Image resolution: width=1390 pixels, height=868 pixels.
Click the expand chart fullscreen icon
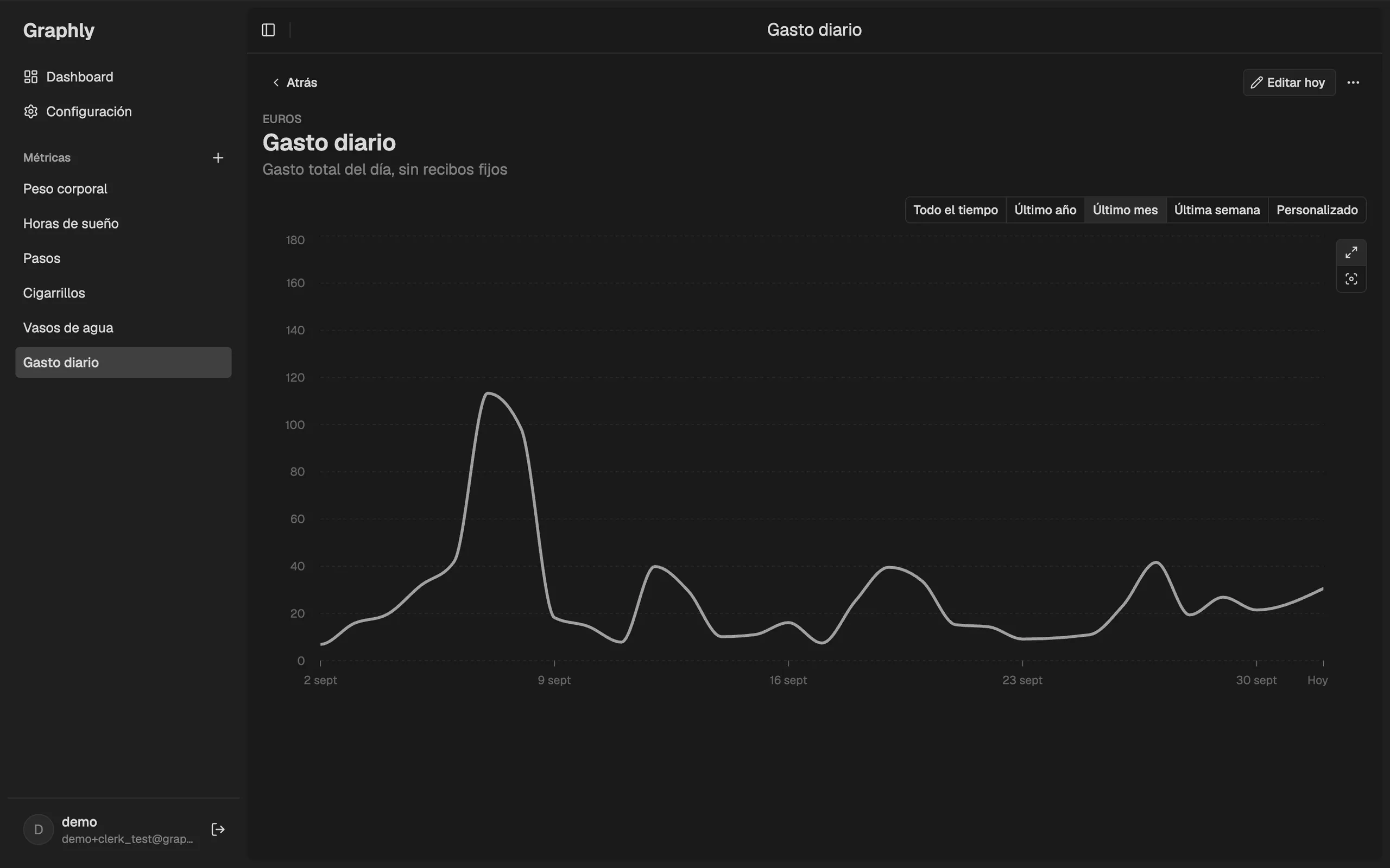click(x=1351, y=252)
